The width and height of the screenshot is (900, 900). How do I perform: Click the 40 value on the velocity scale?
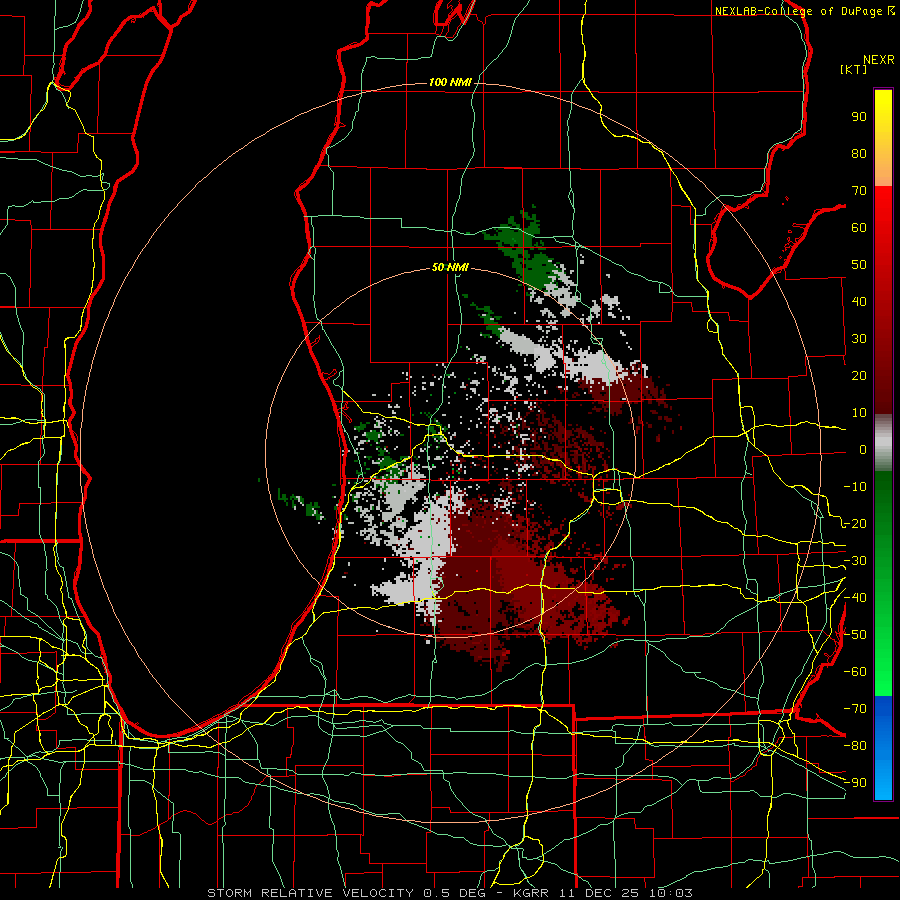tap(859, 301)
